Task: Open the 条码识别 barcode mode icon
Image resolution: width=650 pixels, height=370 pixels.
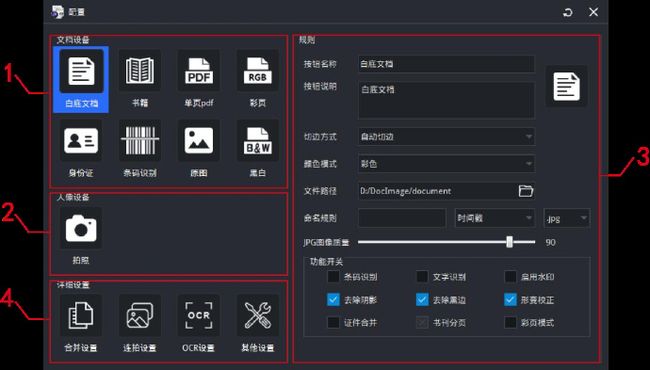Action: click(140, 141)
